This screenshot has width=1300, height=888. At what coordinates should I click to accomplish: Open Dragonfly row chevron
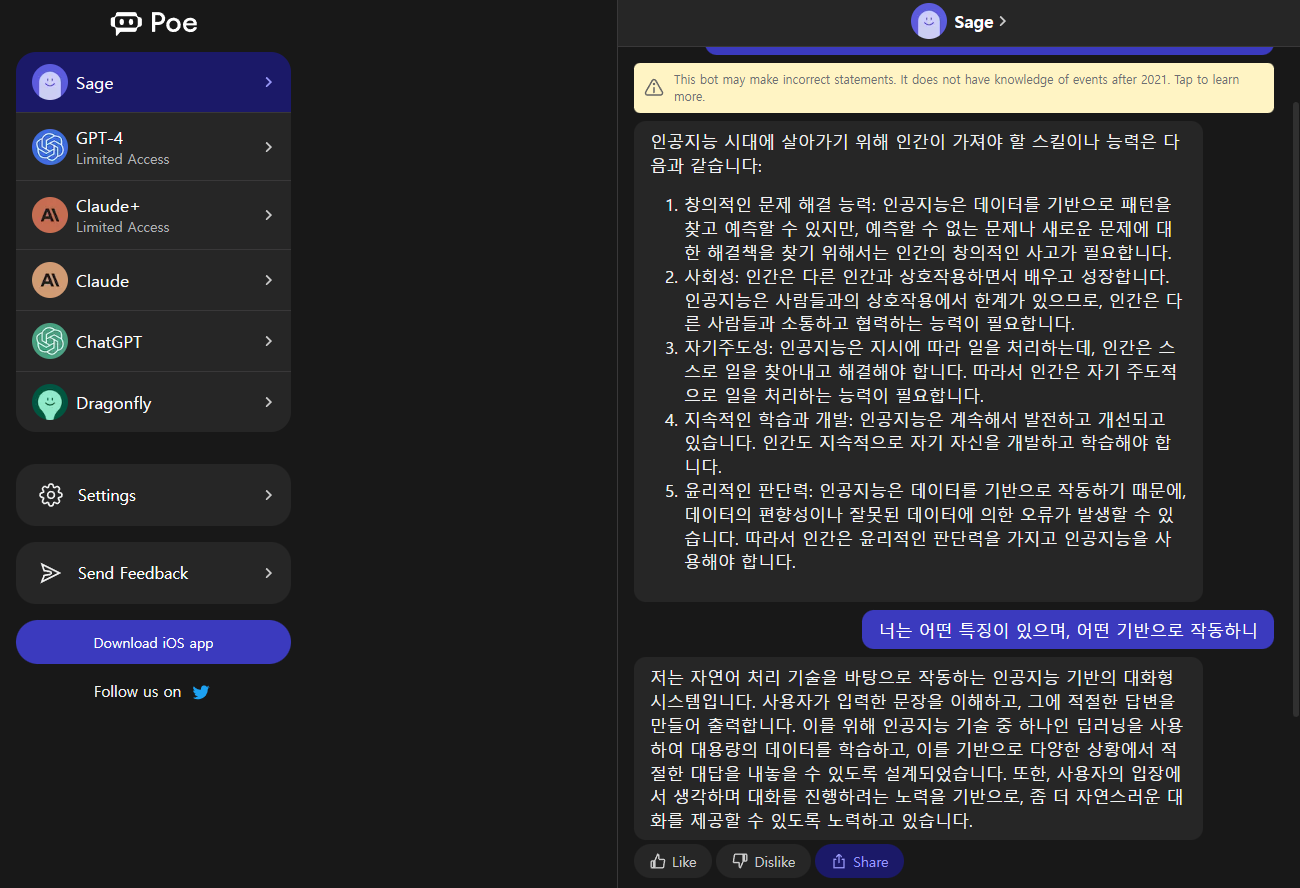point(268,402)
